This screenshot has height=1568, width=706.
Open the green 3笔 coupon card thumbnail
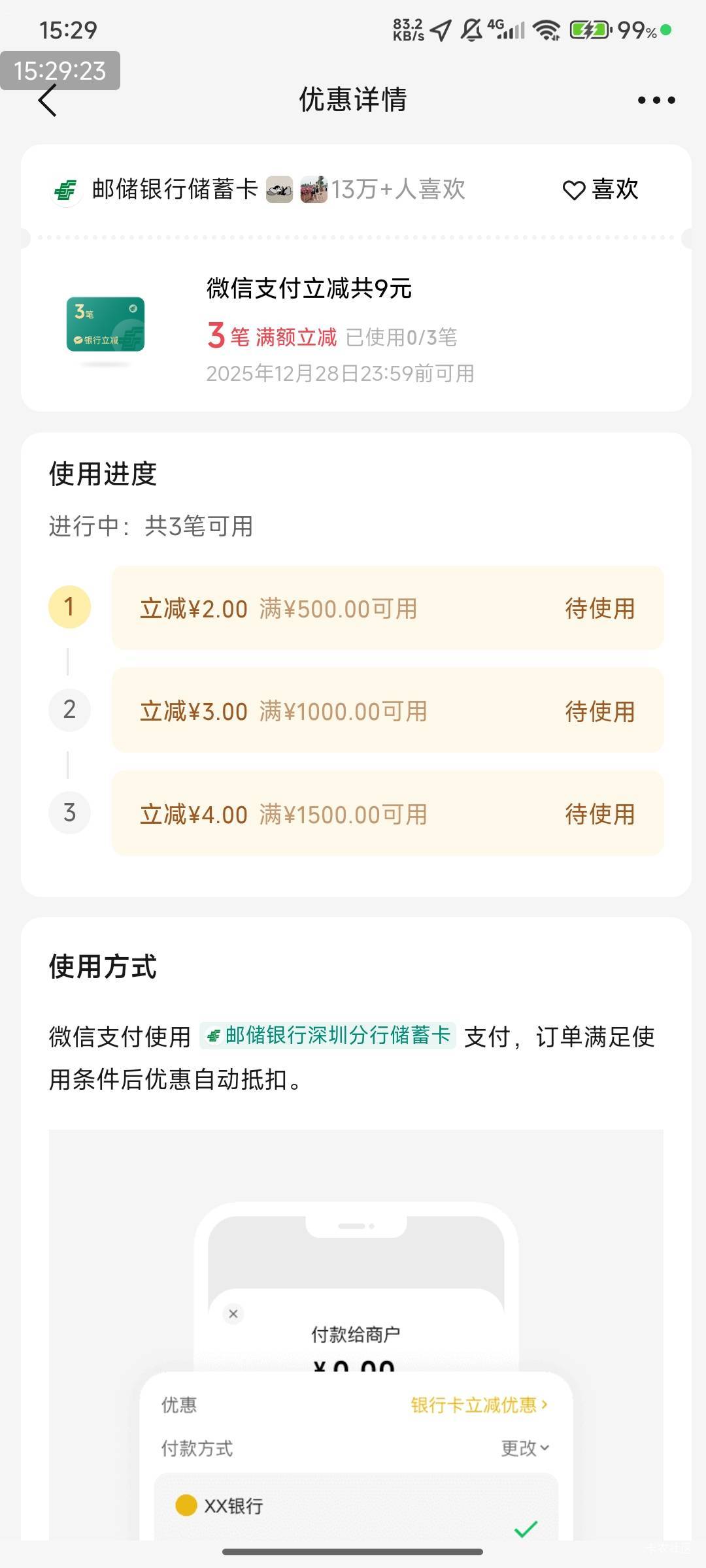(x=105, y=325)
